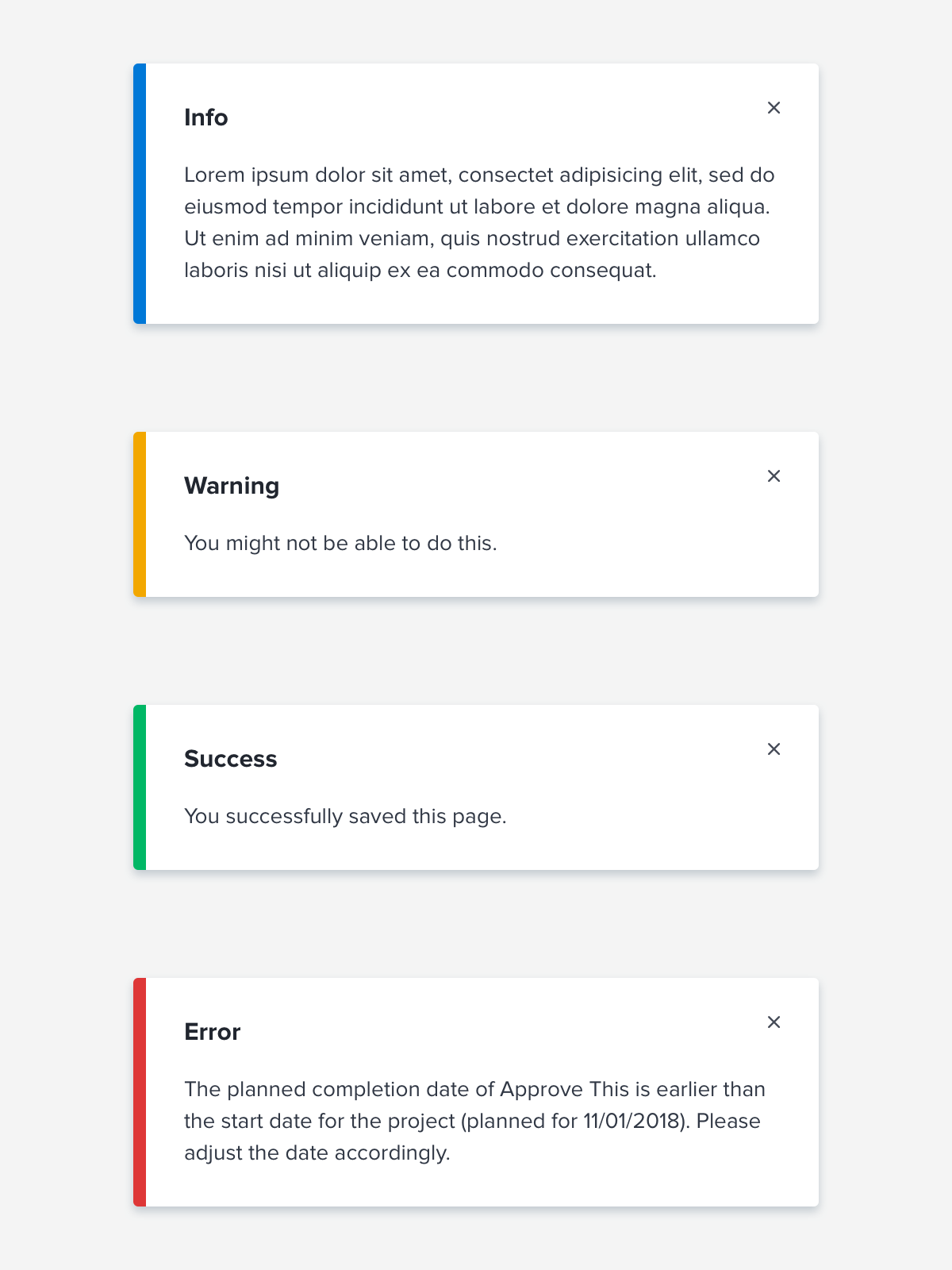Click the green Success accent bar

click(140, 787)
